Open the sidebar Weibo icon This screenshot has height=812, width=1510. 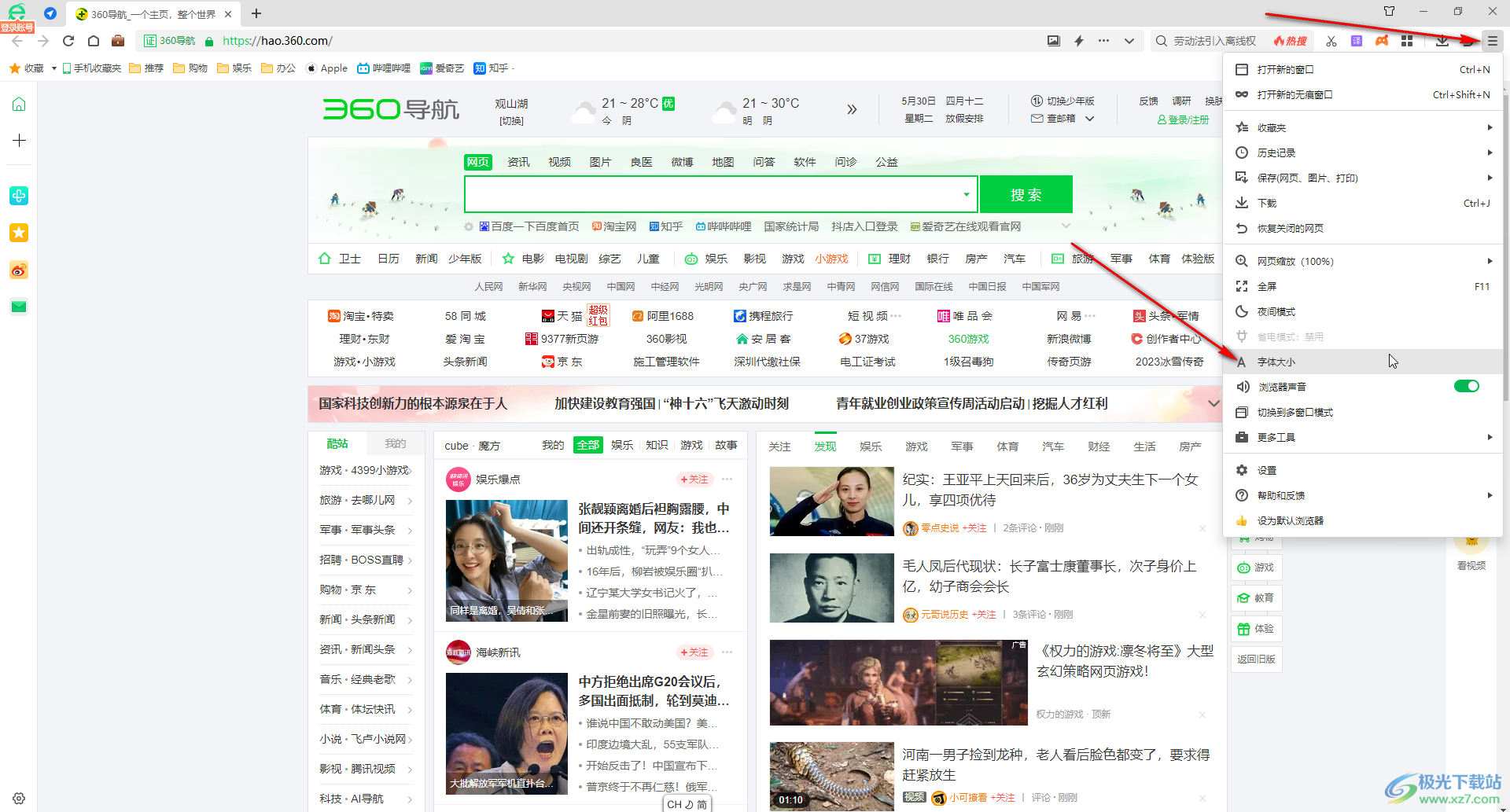[19, 270]
